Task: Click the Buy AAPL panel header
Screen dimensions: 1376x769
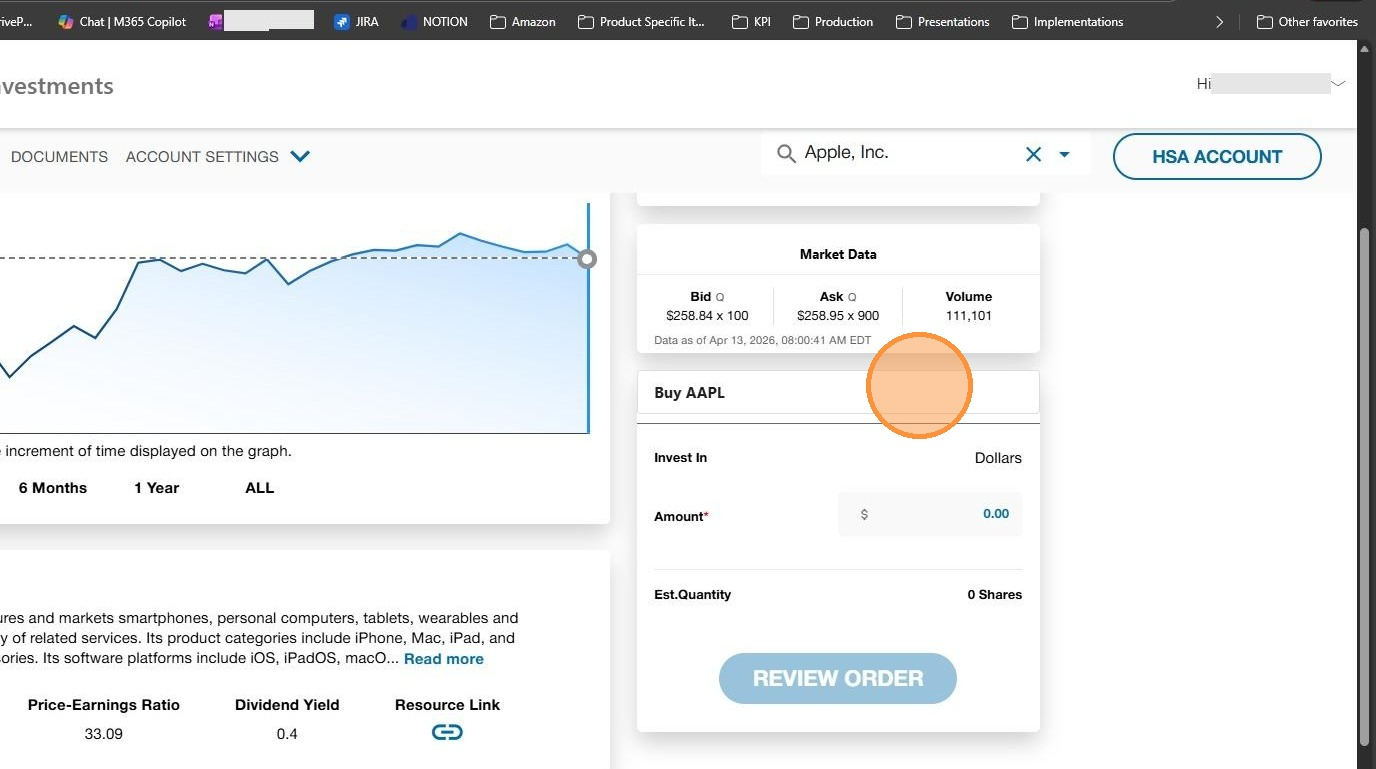Action: [x=838, y=392]
